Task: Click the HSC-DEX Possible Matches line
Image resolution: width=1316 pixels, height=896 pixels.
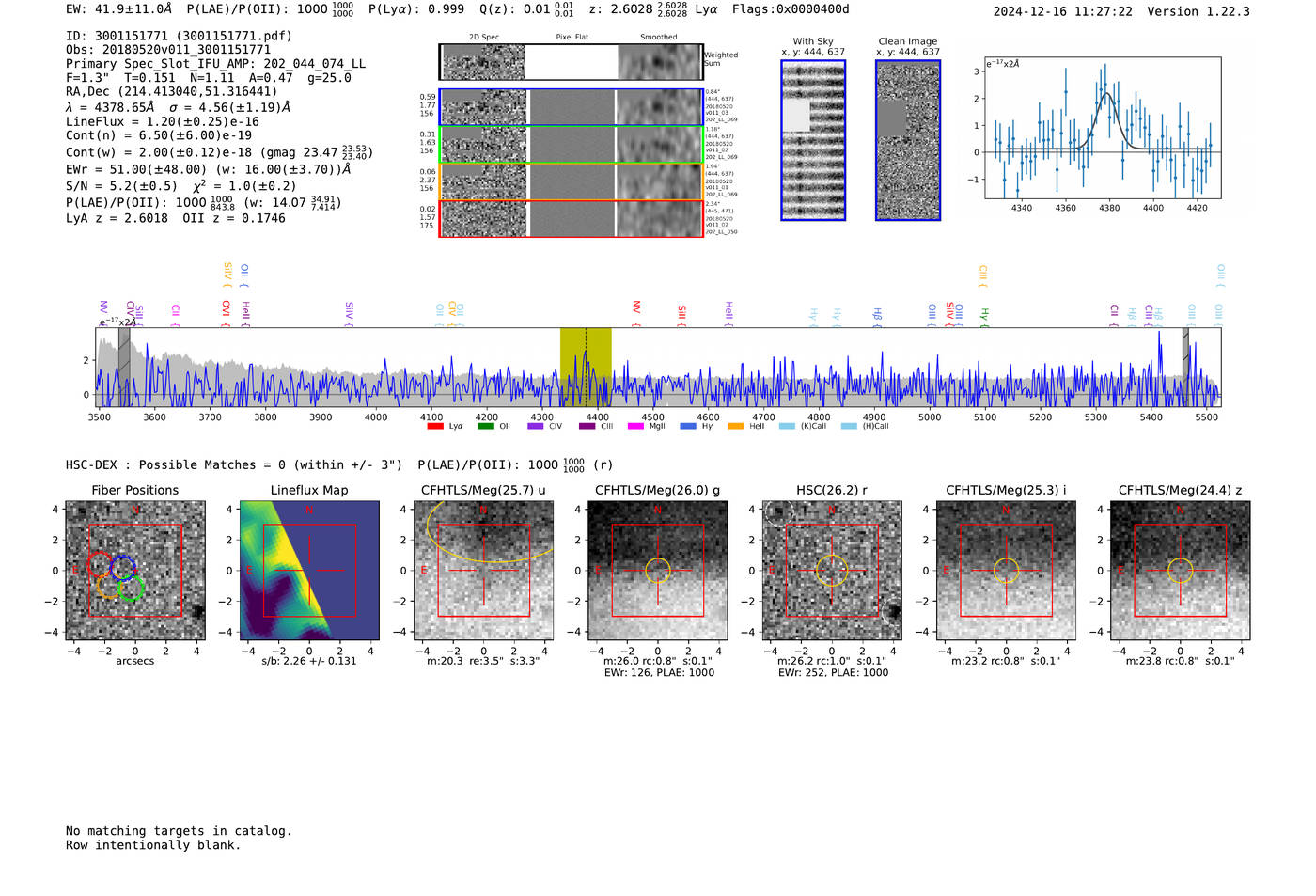Action: coord(339,465)
